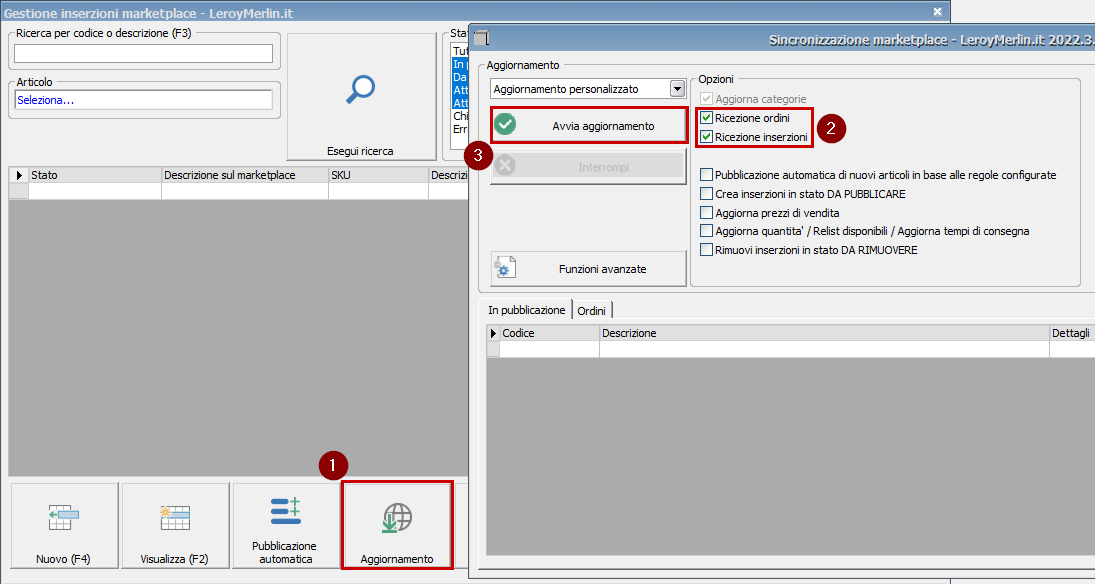
Task: Uncheck Ricezione inserzioni option
Action: point(707,137)
